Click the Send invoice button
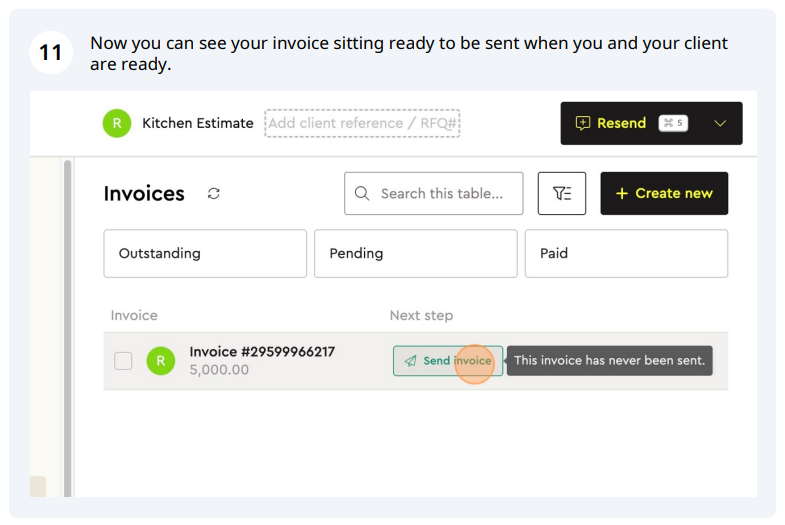Image resolution: width=785 pixels, height=525 pixels. click(448, 361)
